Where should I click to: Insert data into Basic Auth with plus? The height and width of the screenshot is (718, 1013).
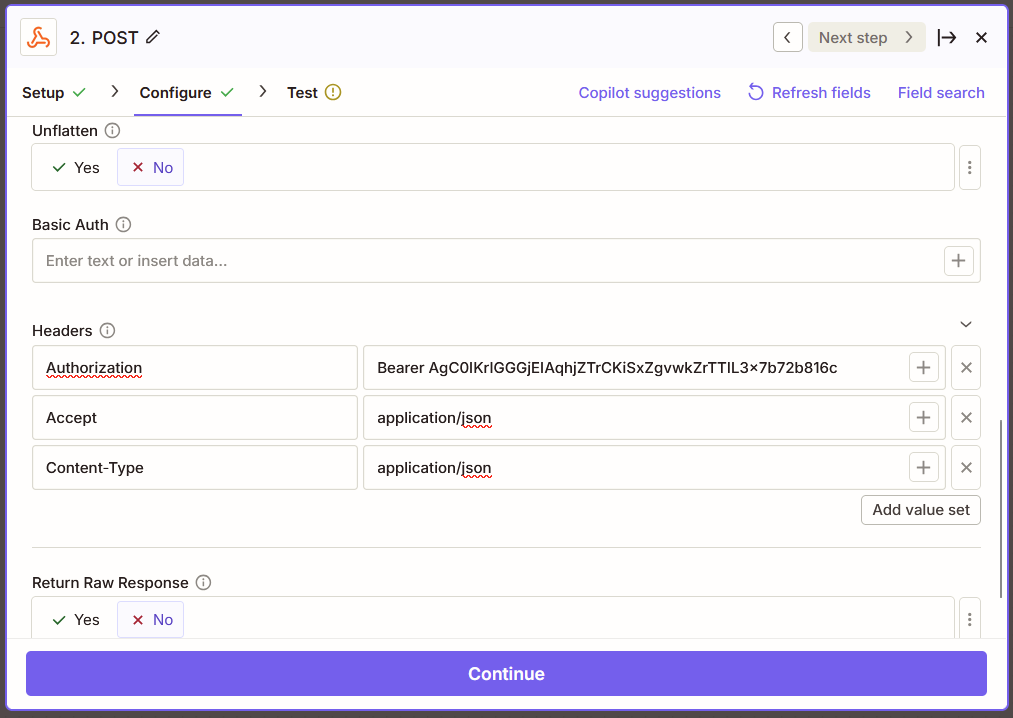click(958, 261)
